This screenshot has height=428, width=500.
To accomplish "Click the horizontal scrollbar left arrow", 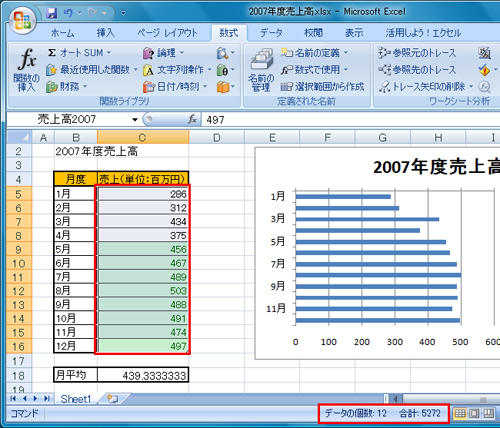I will (396, 398).
